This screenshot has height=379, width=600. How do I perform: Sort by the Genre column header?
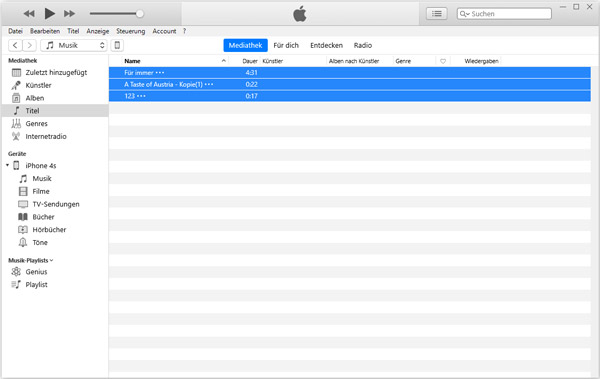[403, 61]
